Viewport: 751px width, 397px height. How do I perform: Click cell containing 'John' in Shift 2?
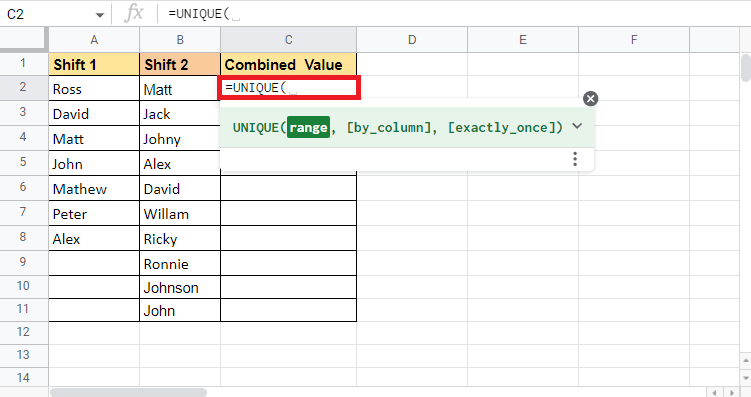180,310
